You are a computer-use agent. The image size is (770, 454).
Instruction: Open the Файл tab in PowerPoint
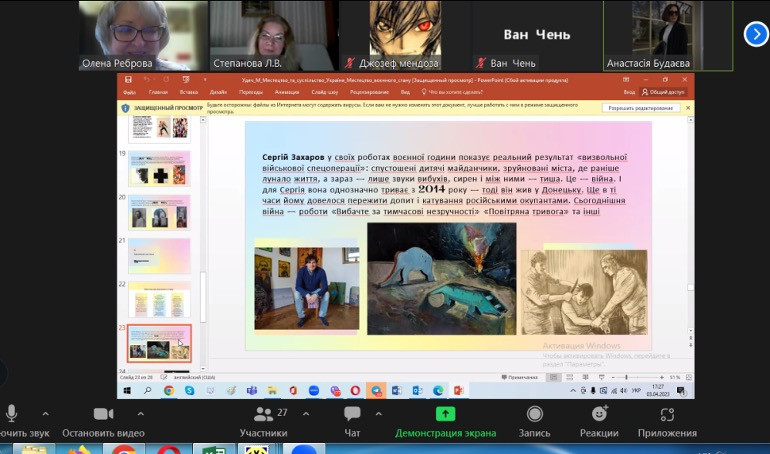click(x=131, y=91)
